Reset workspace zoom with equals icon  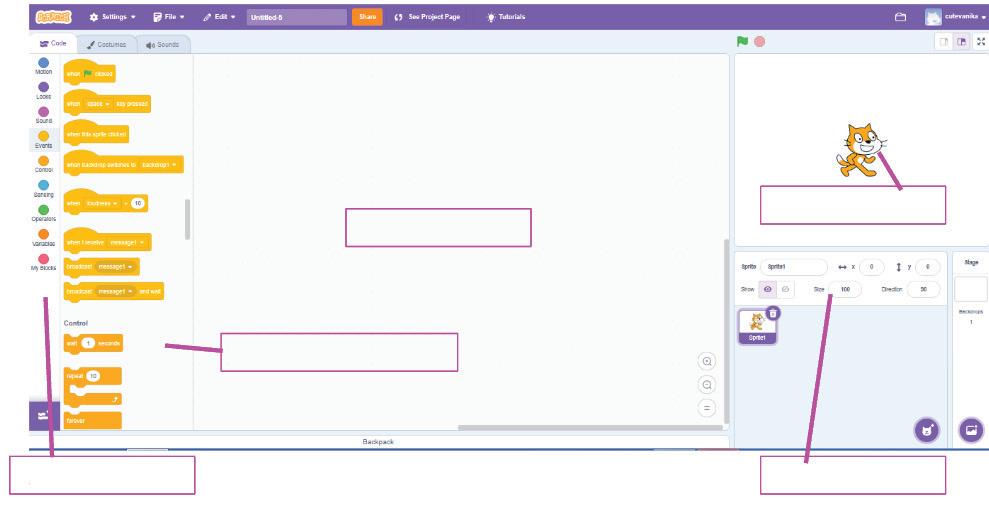pos(707,408)
